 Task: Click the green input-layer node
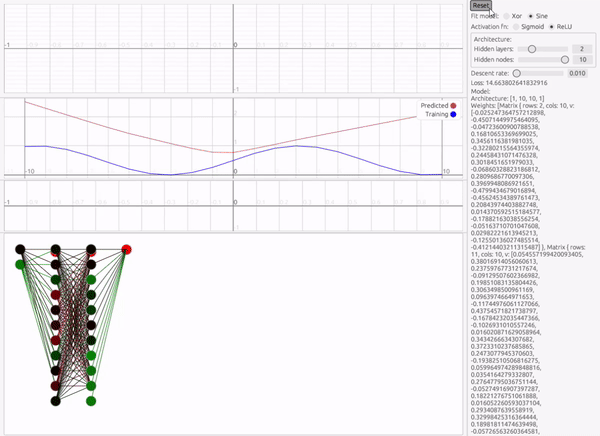coord(20,264)
